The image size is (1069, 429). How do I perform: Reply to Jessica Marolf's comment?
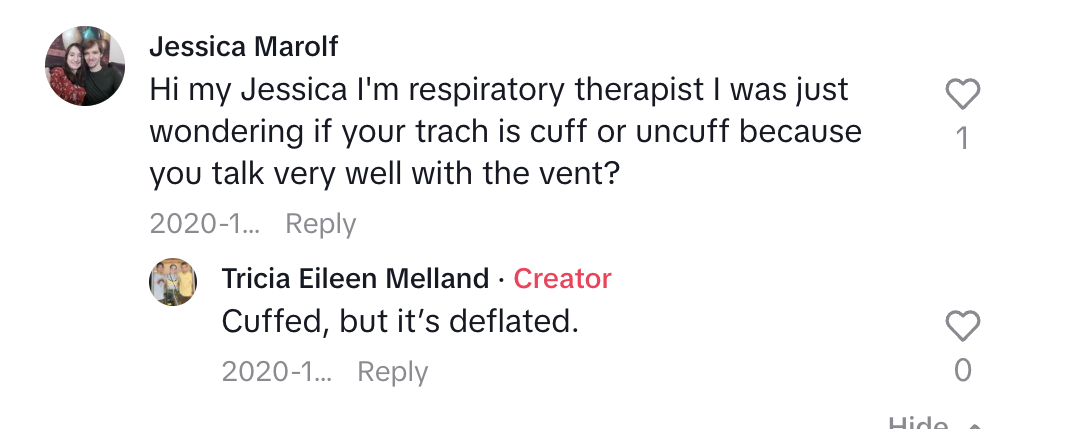click(x=320, y=224)
